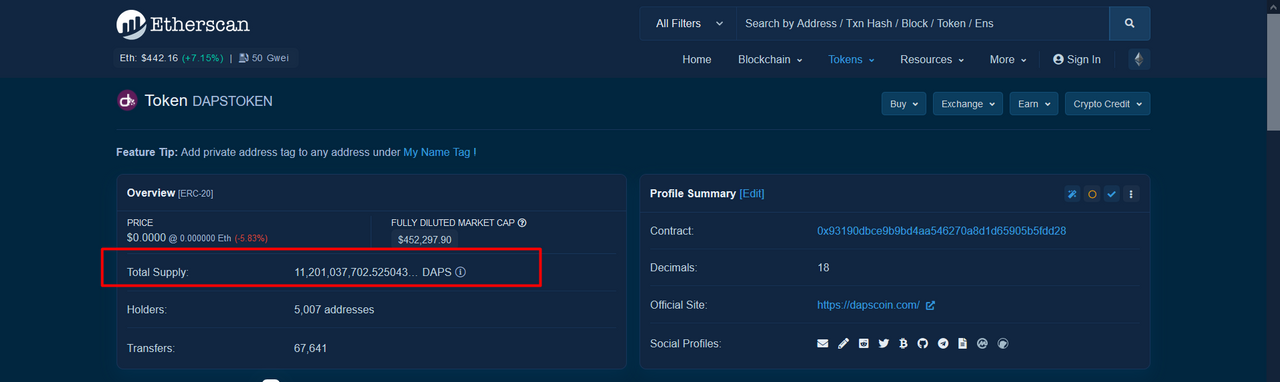Click the Ethereum network icon in navbar
This screenshot has width=1280, height=382.
coord(1138,59)
